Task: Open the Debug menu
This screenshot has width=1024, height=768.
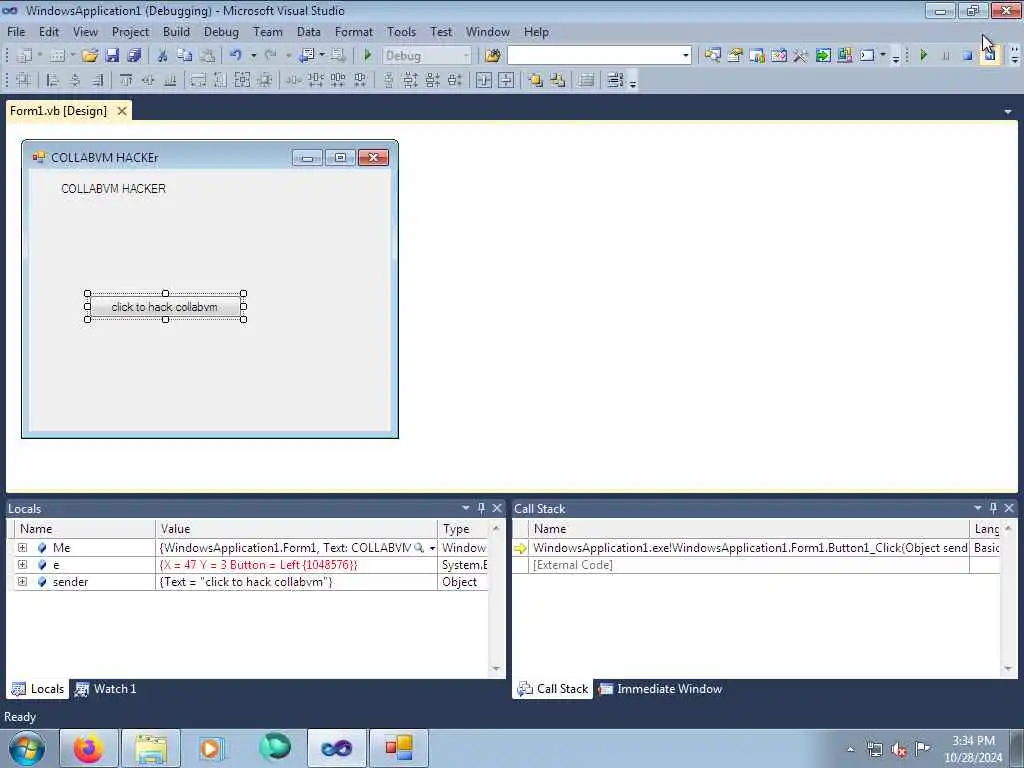Action: (221, 32)
